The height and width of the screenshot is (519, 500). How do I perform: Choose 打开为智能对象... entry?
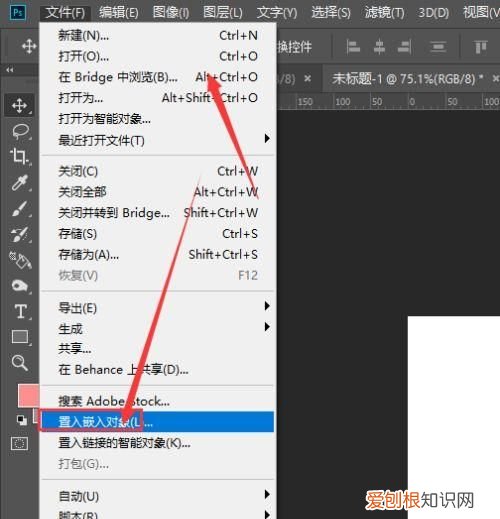coord(158,119)
